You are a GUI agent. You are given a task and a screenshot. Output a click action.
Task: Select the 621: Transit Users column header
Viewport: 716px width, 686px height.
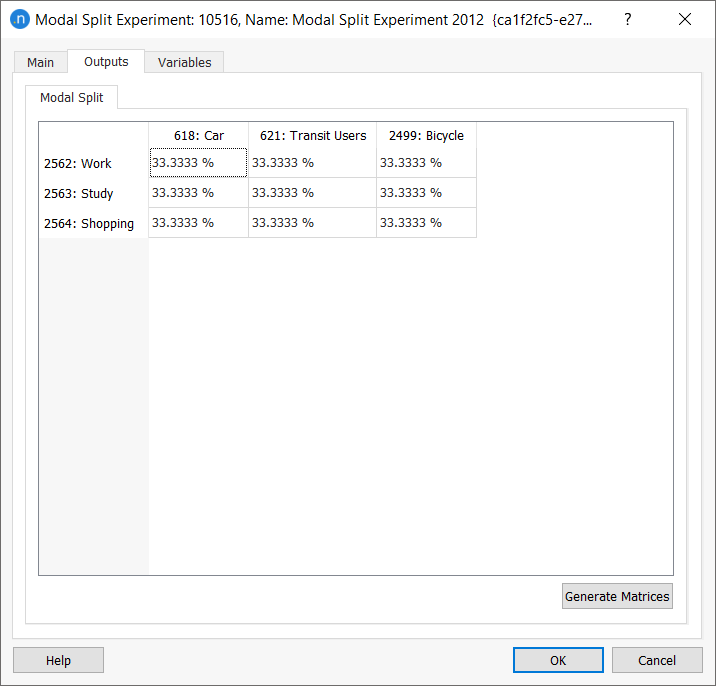[x=313, y=135]
